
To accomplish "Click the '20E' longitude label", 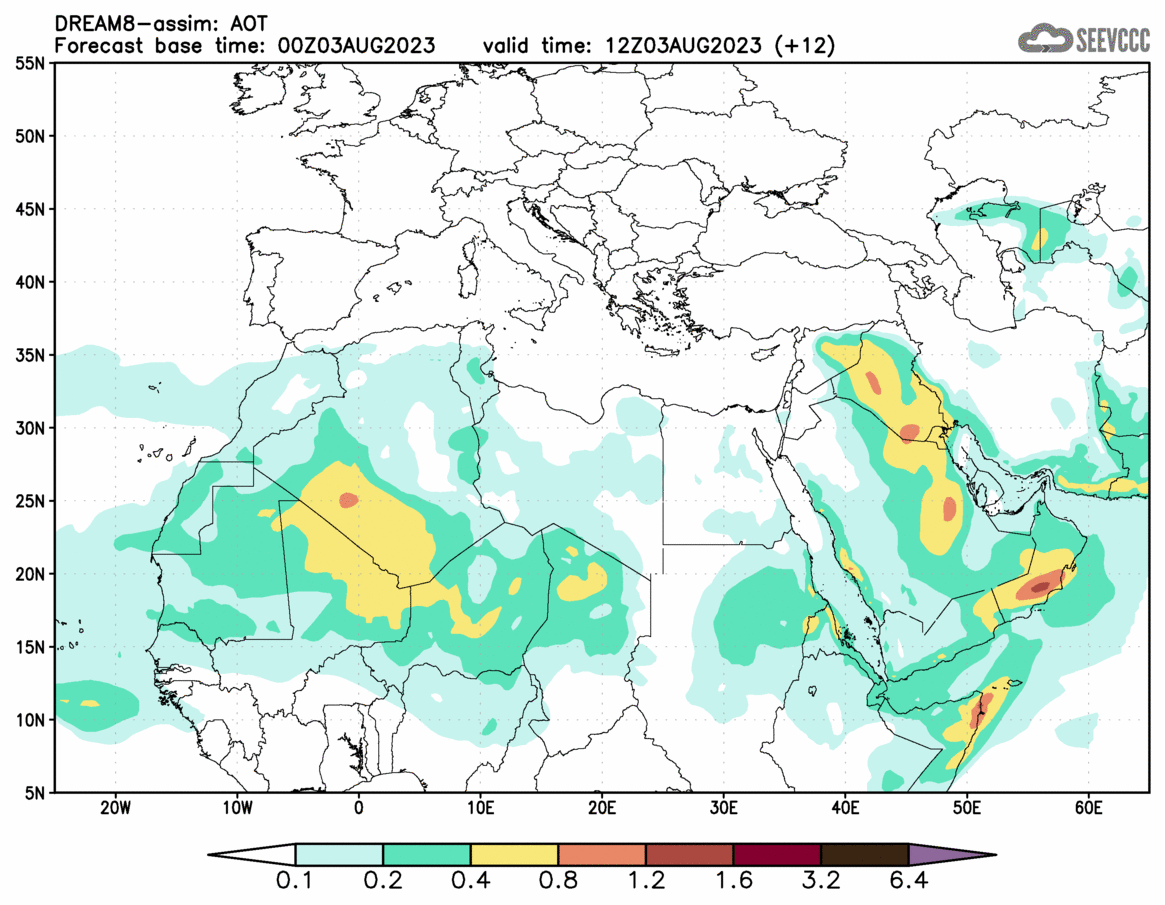I will (602, 808).
